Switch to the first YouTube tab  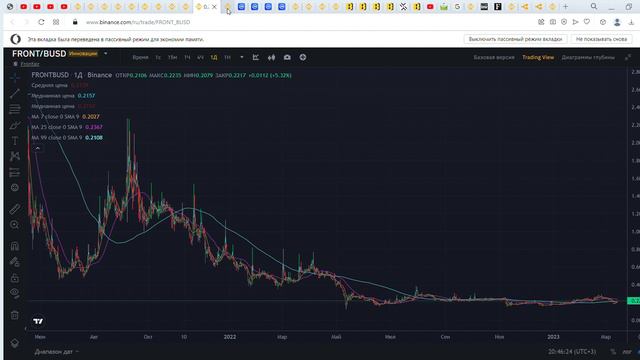click(x=24, y=7)
